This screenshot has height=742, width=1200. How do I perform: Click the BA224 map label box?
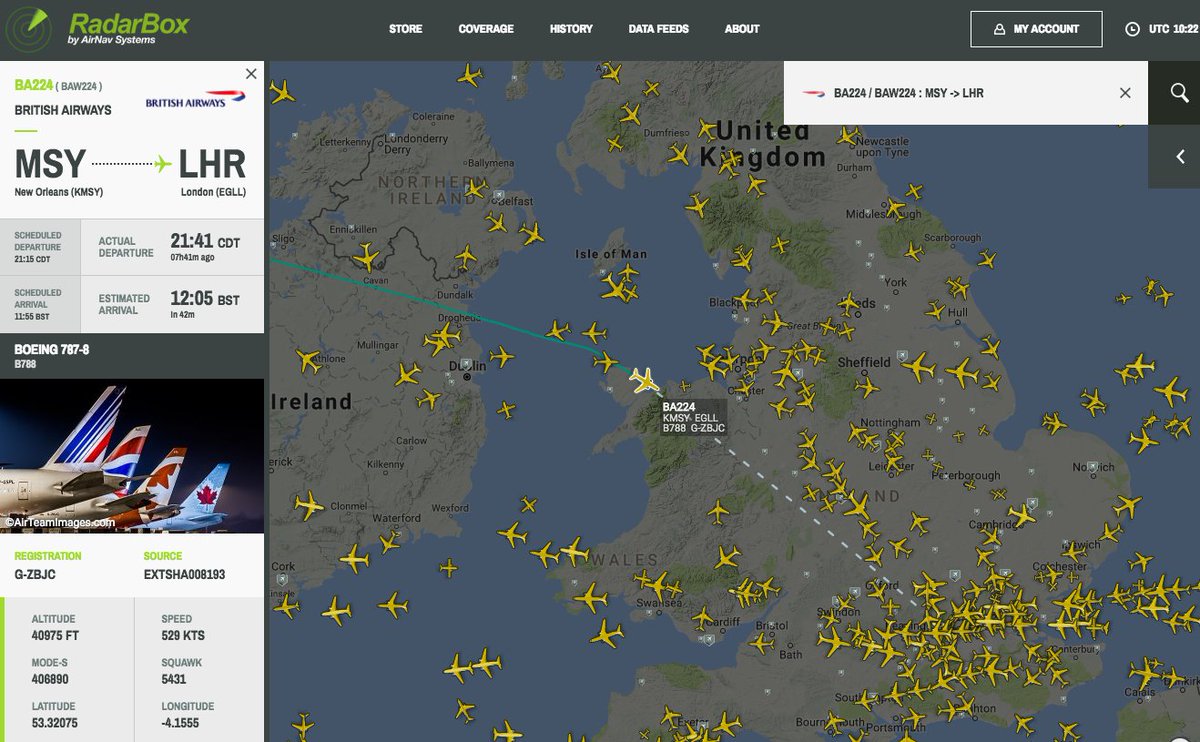pos(693,417)
